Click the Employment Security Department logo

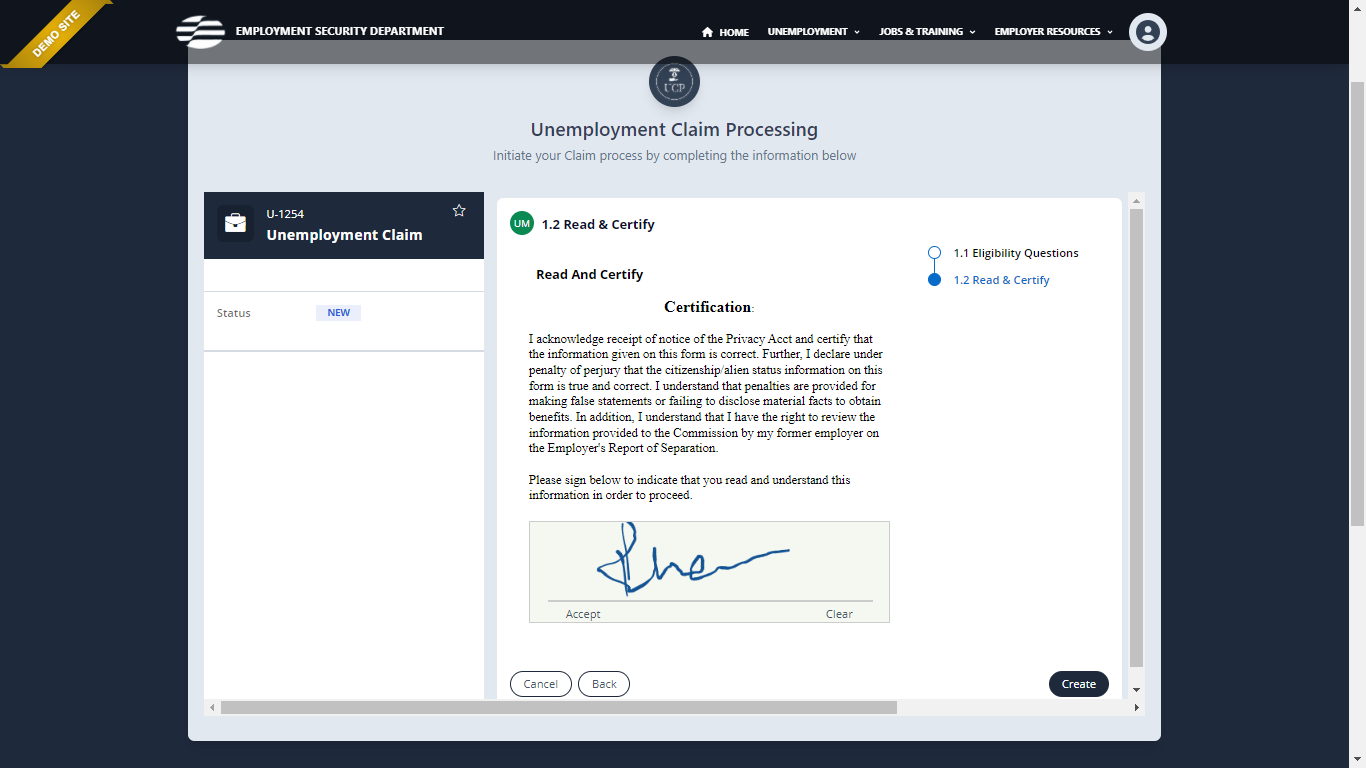pos(200,31)
